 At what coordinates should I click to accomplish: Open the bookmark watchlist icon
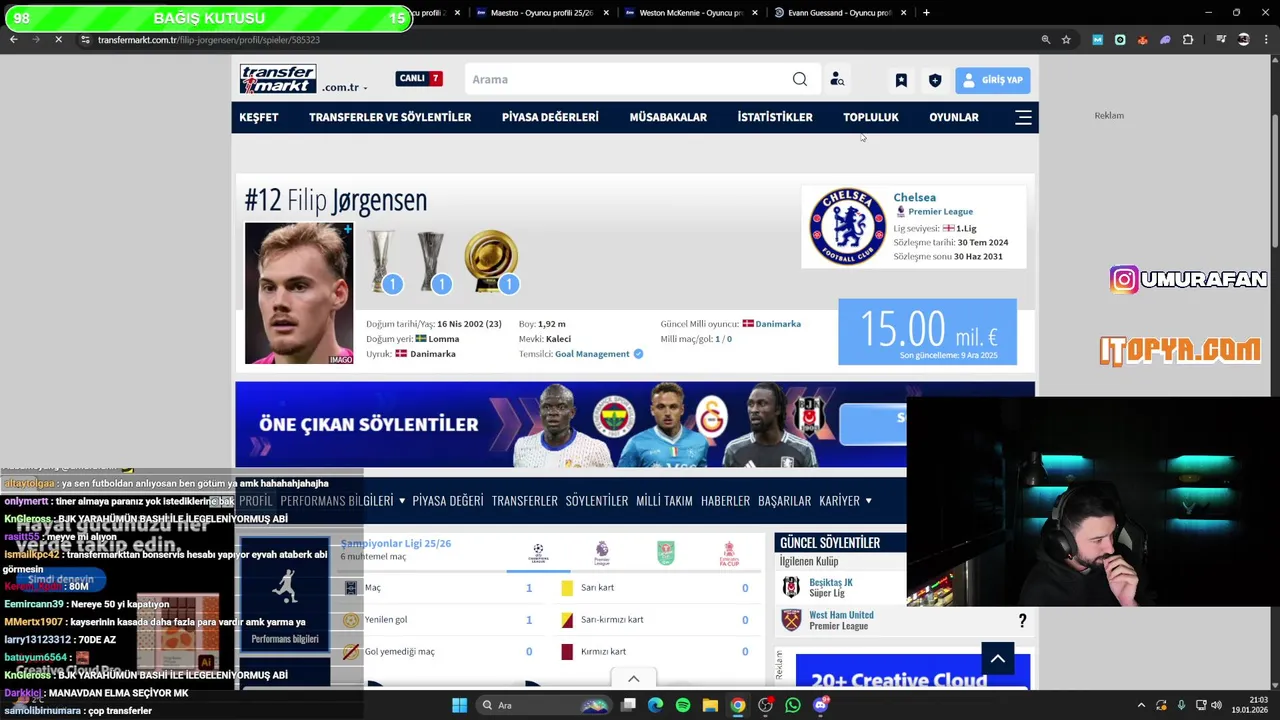[901, 80]
